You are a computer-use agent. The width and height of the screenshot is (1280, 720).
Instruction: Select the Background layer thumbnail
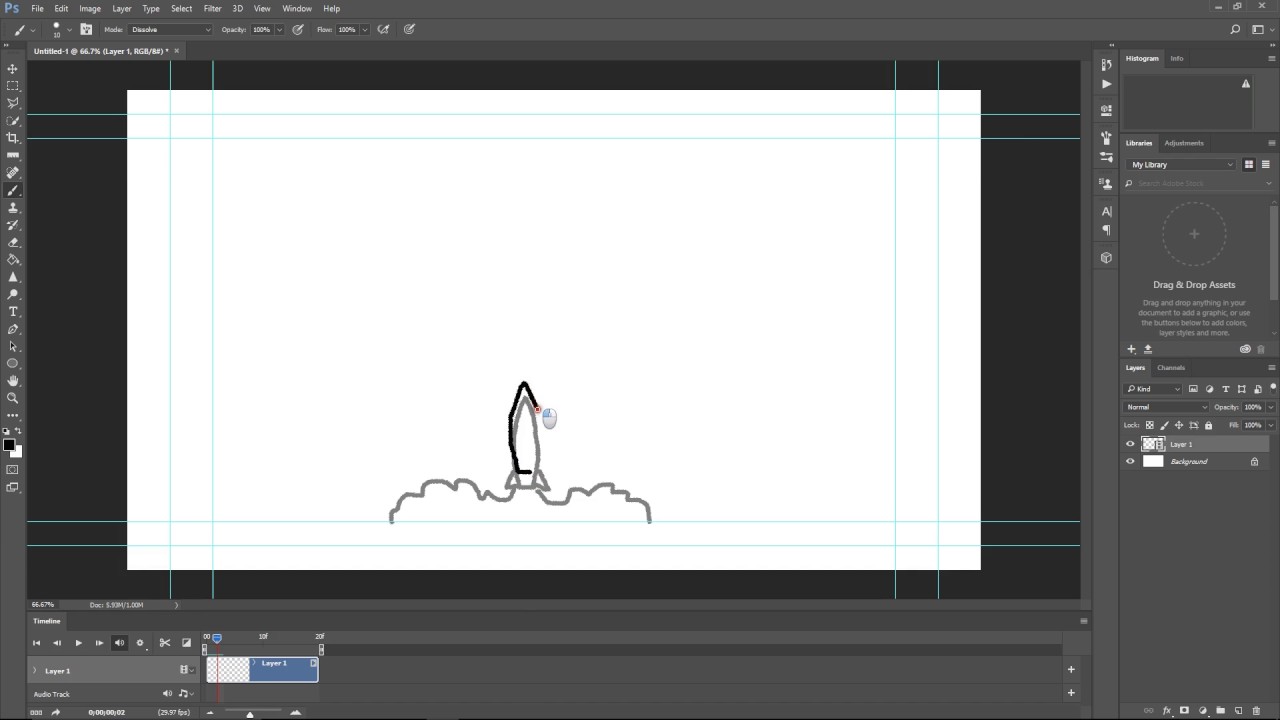pyautogui.click(x=1153, y=462)
